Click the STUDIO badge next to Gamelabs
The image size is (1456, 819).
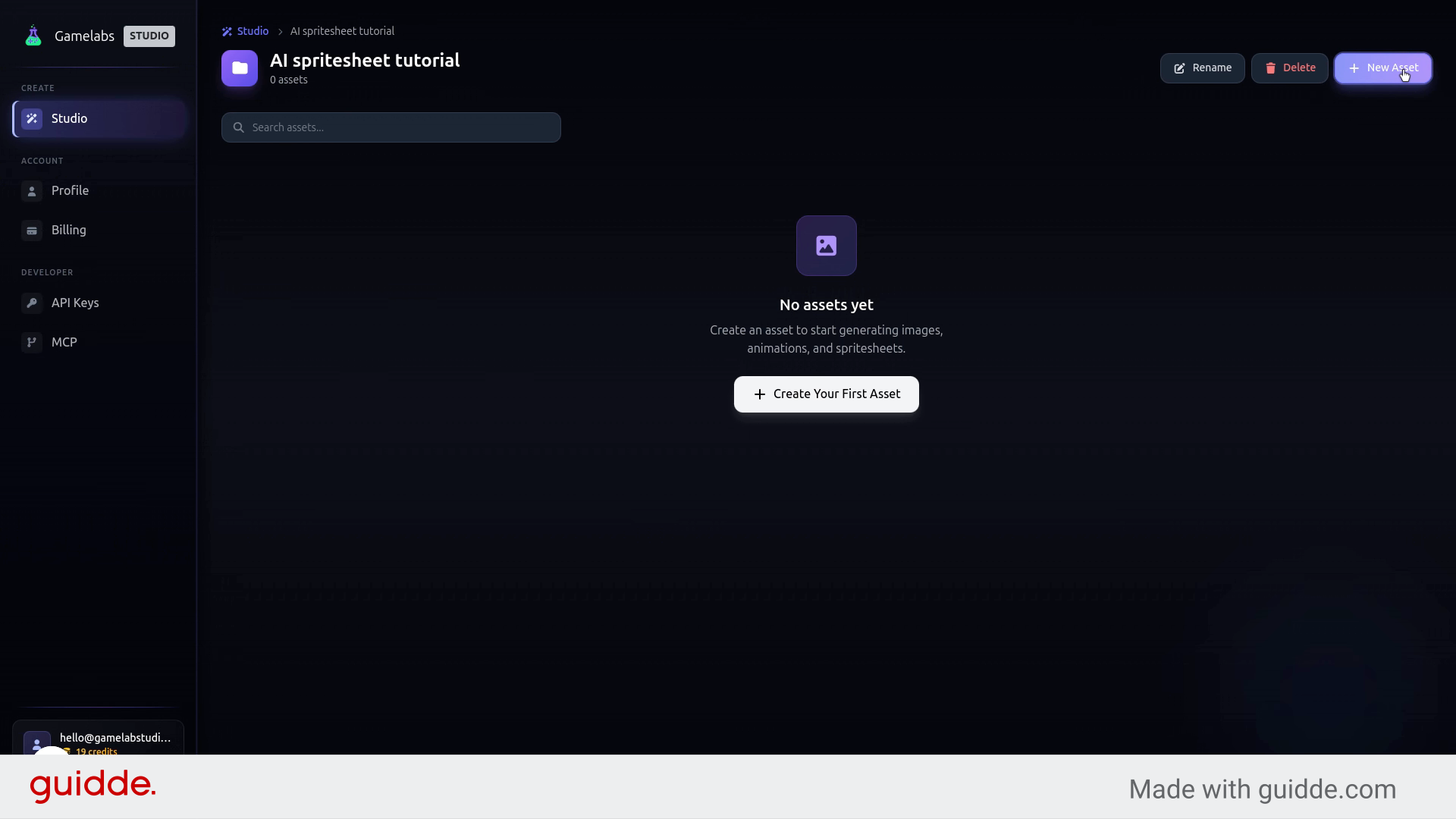tap(149, 36)
